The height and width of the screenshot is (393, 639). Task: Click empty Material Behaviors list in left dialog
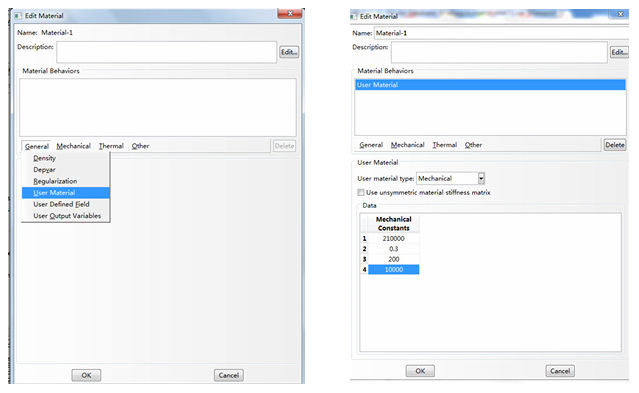158,107
